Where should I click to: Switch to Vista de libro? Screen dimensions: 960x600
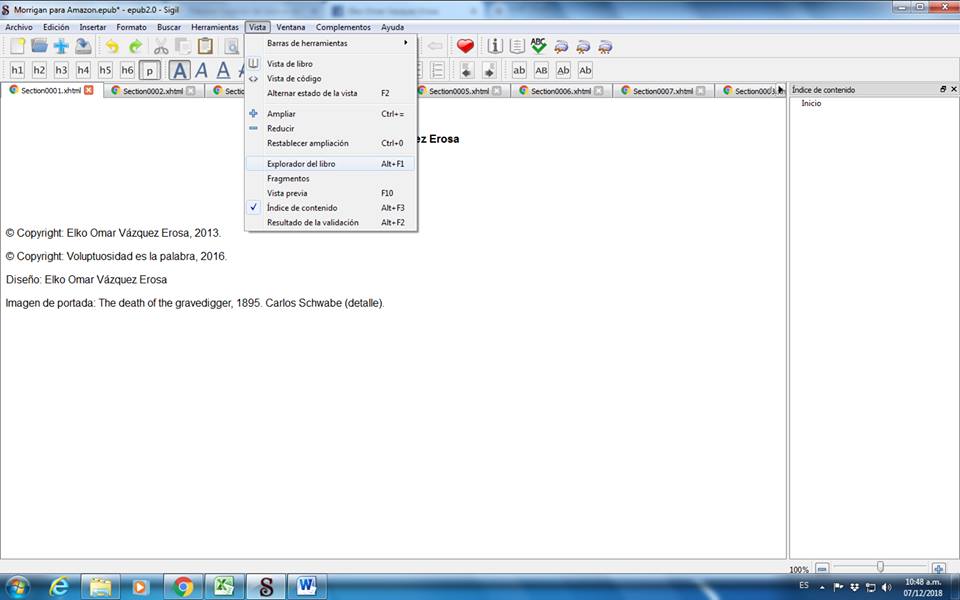click(289, 64)
